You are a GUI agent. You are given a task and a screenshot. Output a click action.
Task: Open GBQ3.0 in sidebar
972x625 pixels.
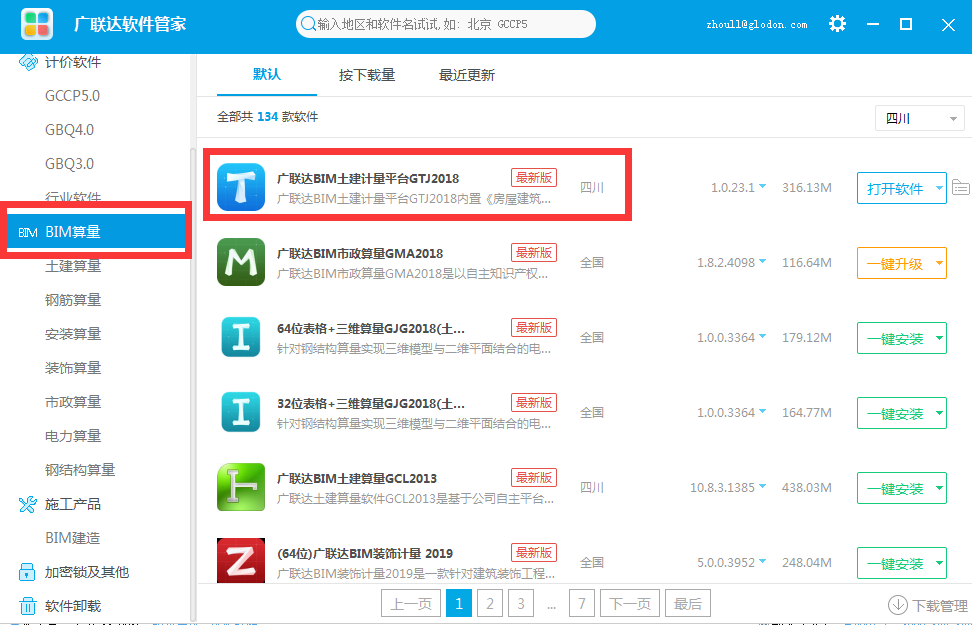point(69,164)
